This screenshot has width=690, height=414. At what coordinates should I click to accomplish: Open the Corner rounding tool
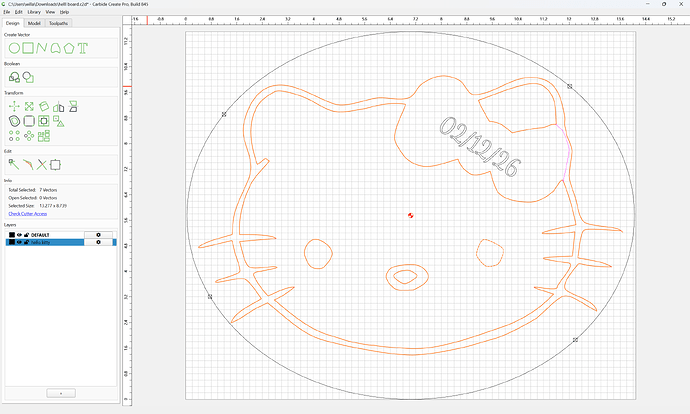click(x=29, y=121)
